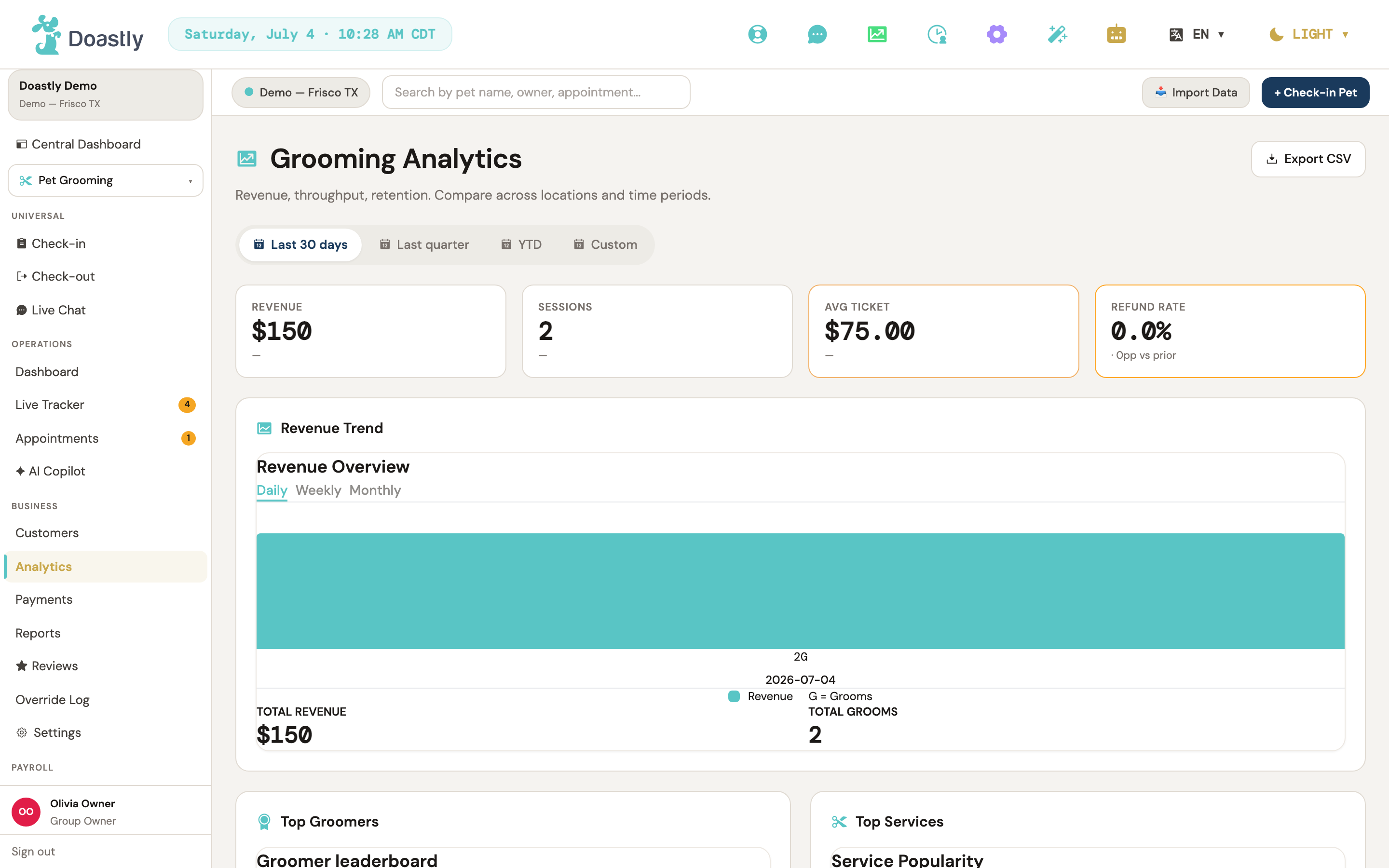Click the moon theme icon
1389x868 pixels.
(x=1276, y=34)
